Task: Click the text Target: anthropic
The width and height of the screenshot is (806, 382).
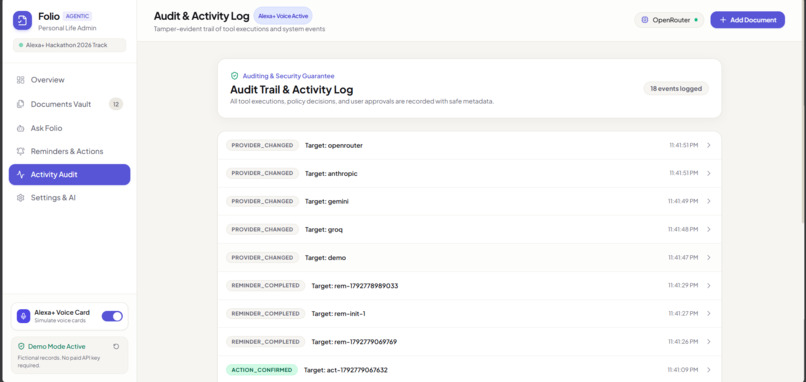Action: click(x=331, y=174)
